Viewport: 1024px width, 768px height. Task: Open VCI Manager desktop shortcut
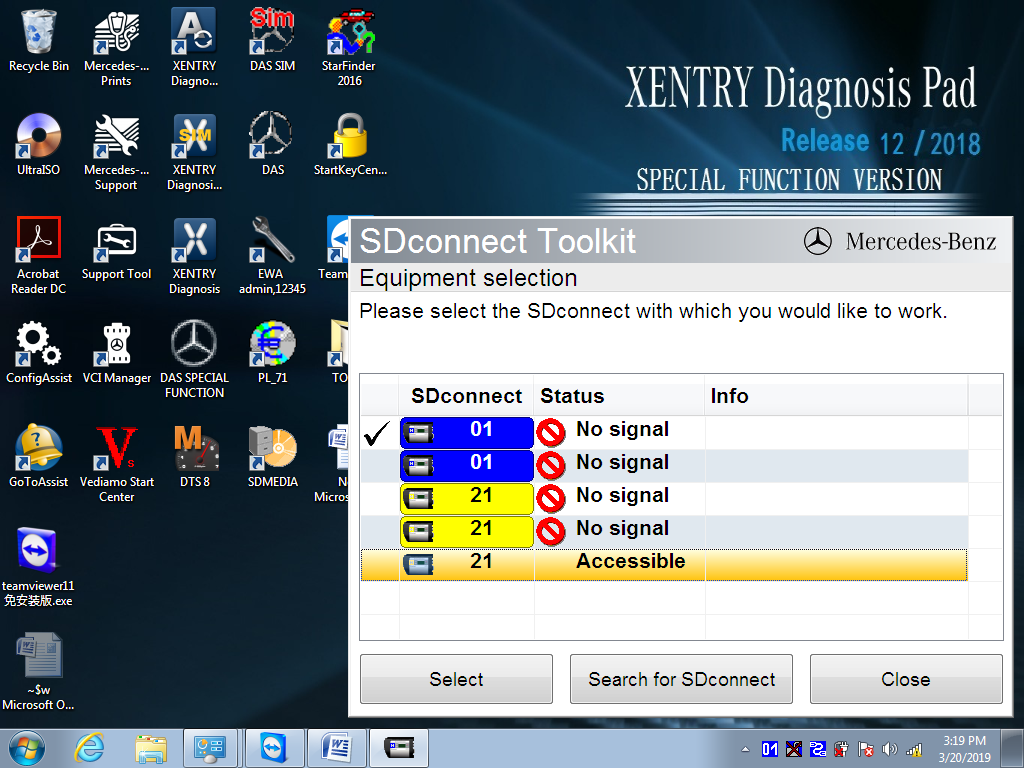coord(116,352)
